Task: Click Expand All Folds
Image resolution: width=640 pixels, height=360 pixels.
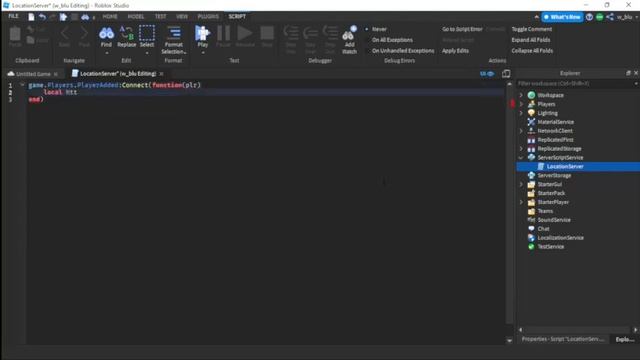Action: (531, 40)
